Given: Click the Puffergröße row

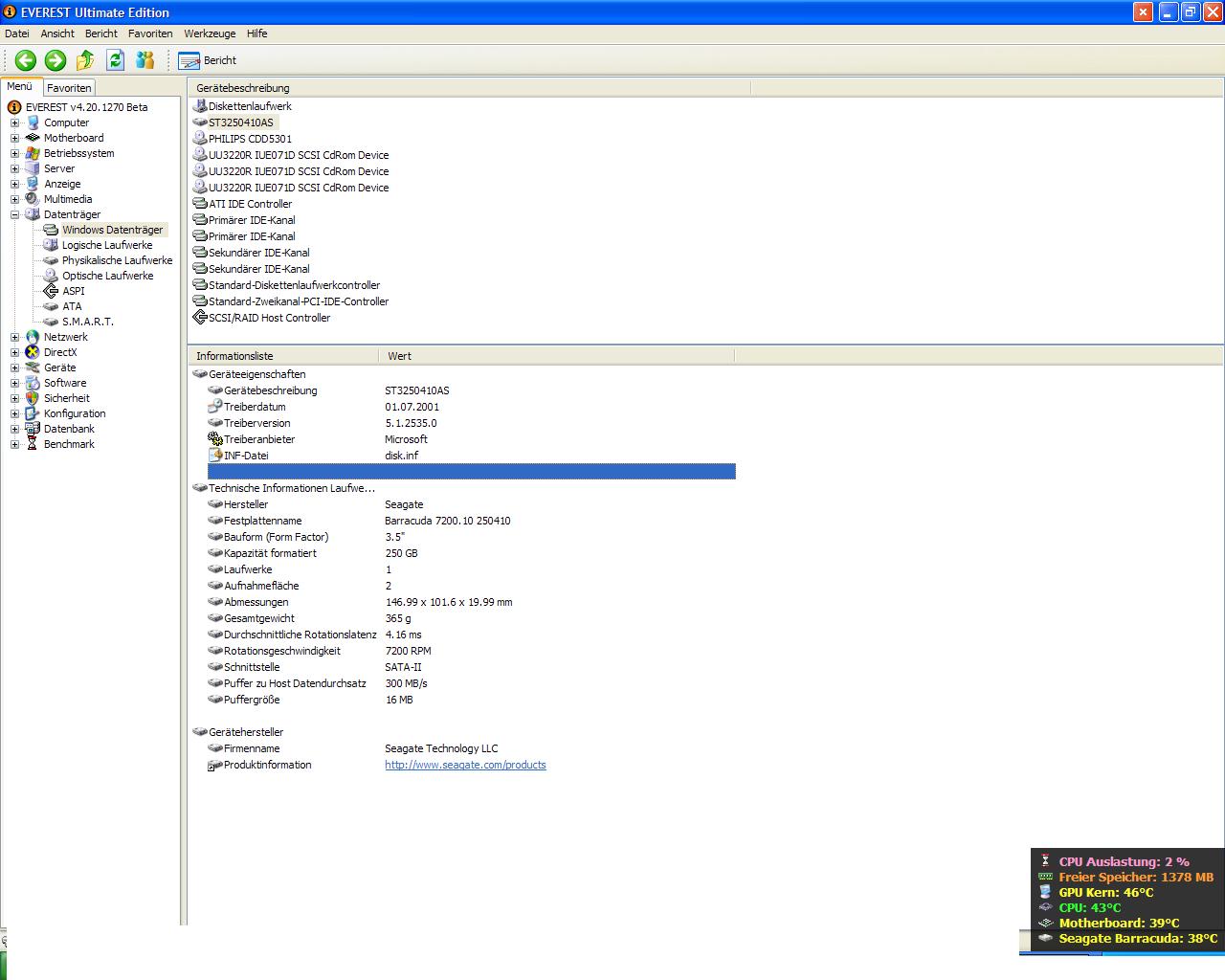Looking at the screenshot, I should [471, 700].
